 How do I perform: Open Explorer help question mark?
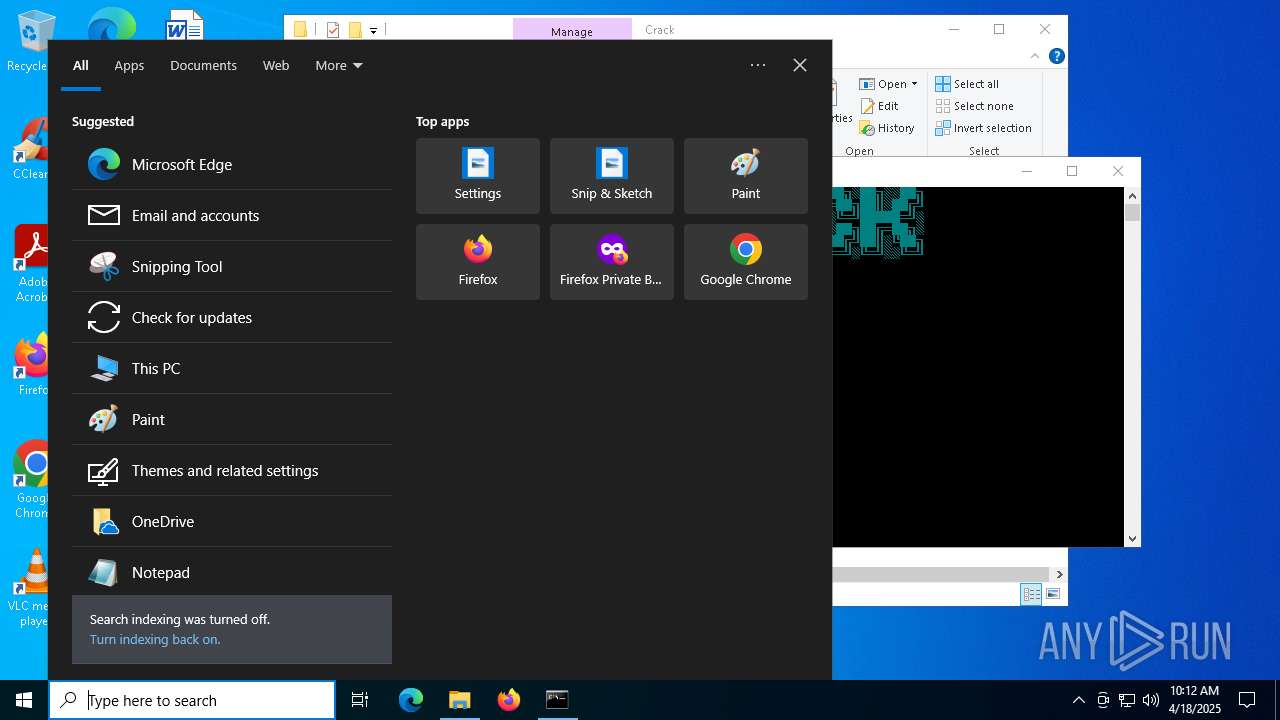[x=1056, y=56]
